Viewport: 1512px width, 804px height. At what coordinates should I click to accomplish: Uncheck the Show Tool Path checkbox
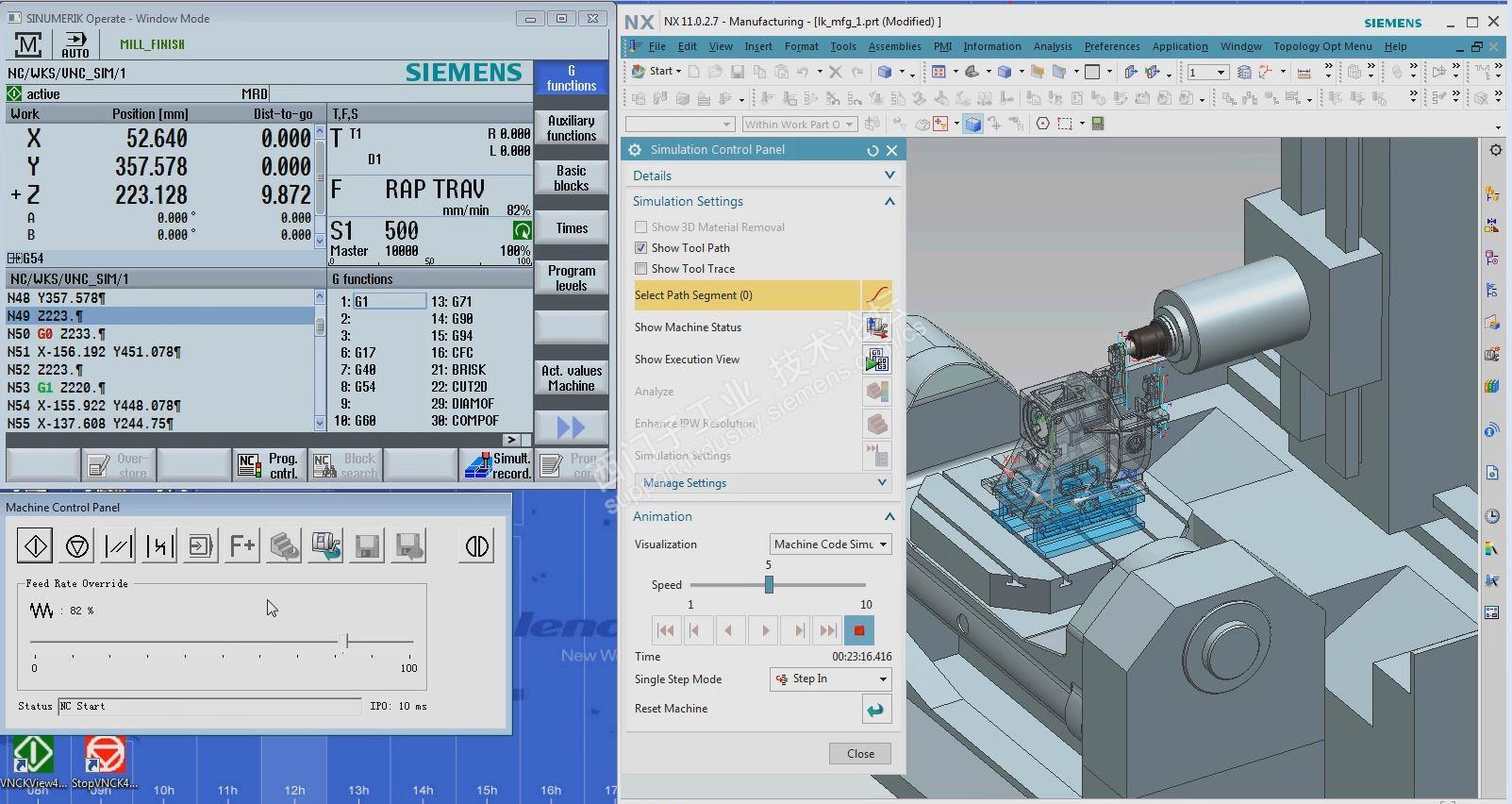click(x=641, y=248)
